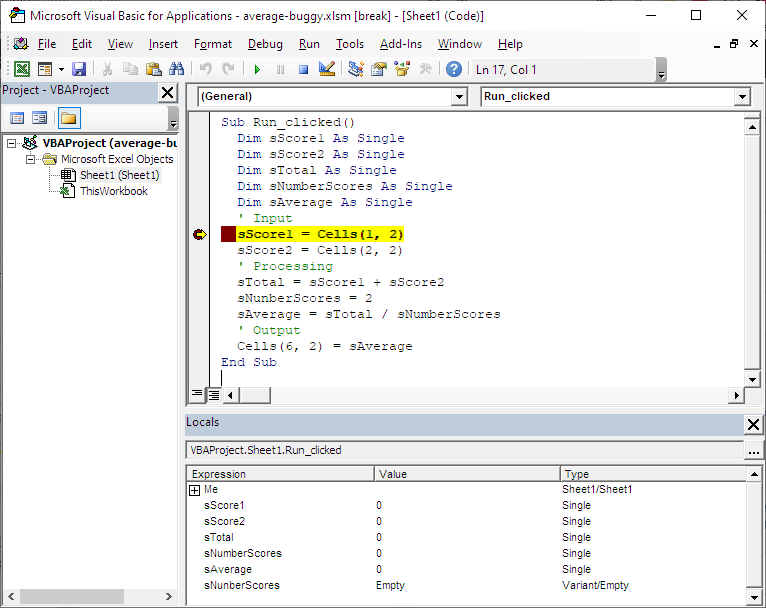Open the Format menu

click(213, 44)
